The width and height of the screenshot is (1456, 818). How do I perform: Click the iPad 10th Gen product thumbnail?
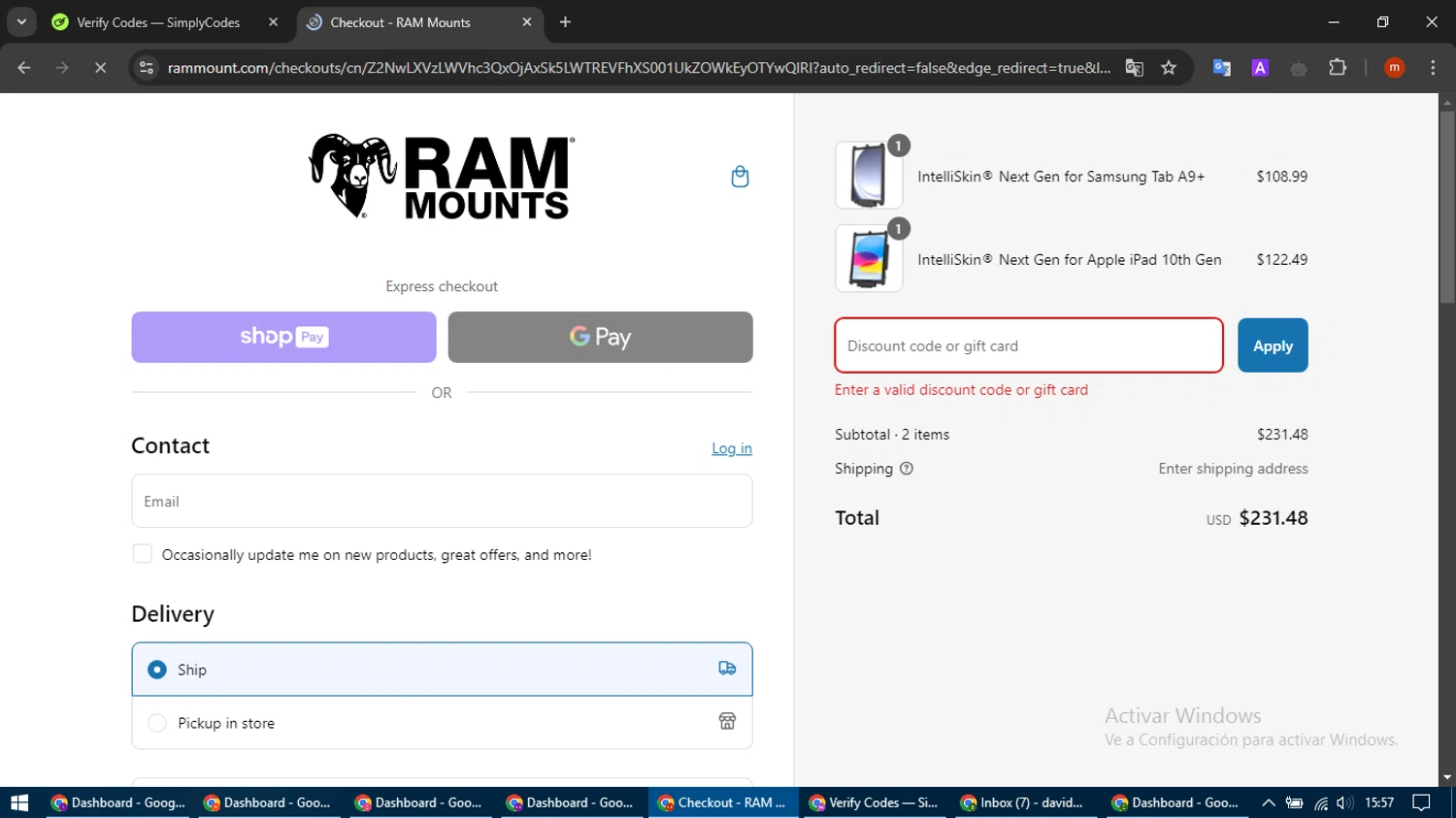(869, 259)
